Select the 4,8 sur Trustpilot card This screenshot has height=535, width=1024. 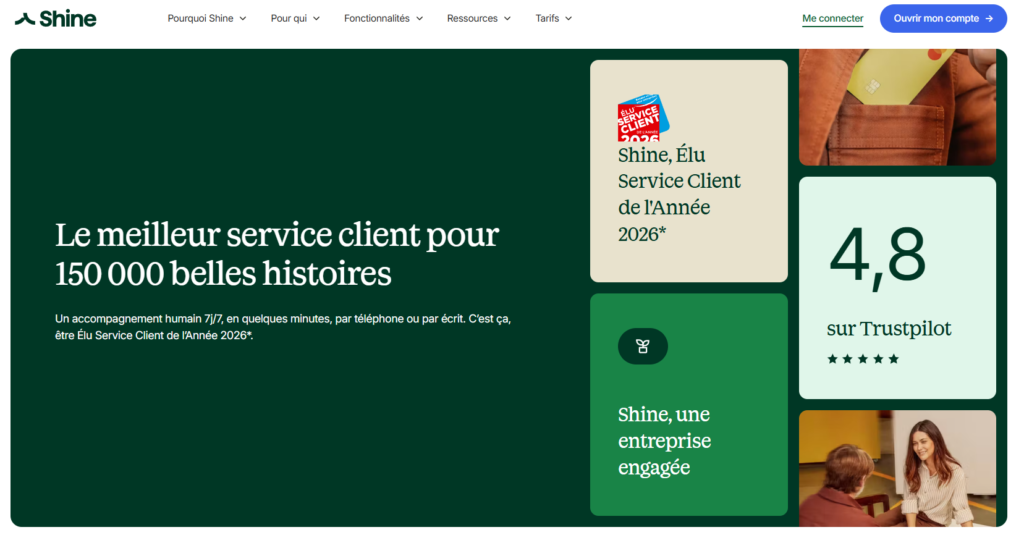pyautogui.click(x=897, y=287)
